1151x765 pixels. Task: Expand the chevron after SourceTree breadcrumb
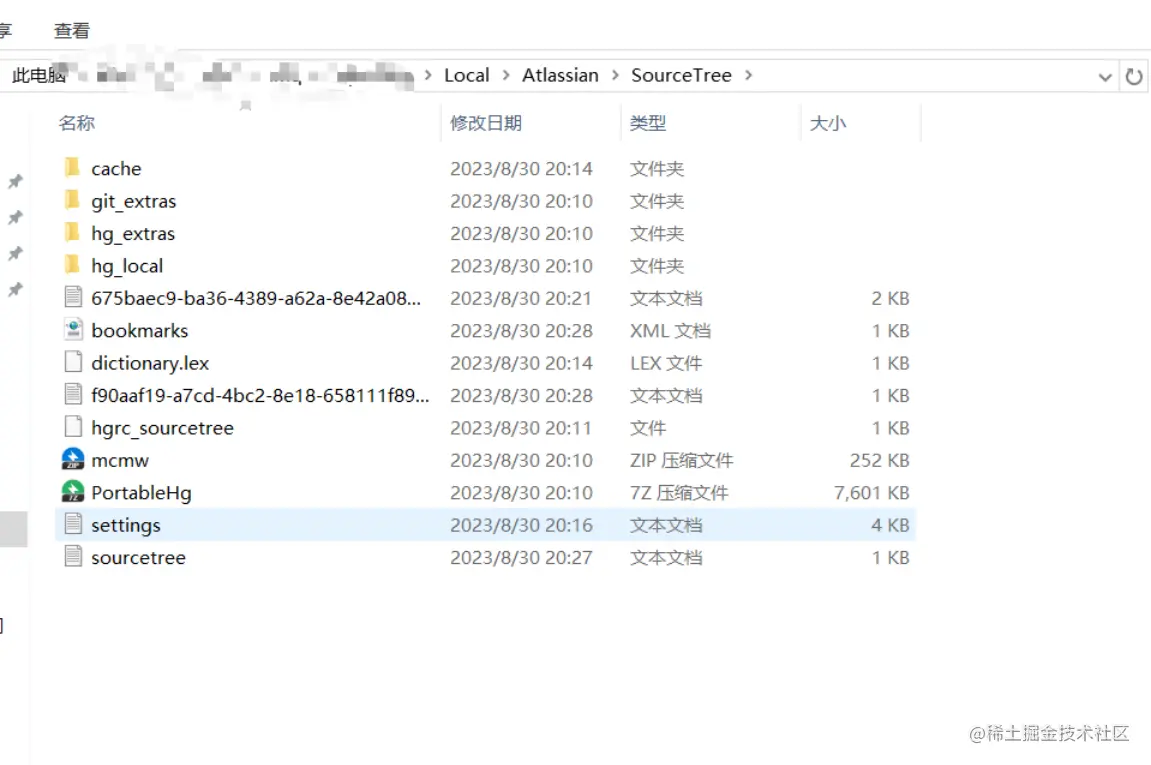[748, 76]
